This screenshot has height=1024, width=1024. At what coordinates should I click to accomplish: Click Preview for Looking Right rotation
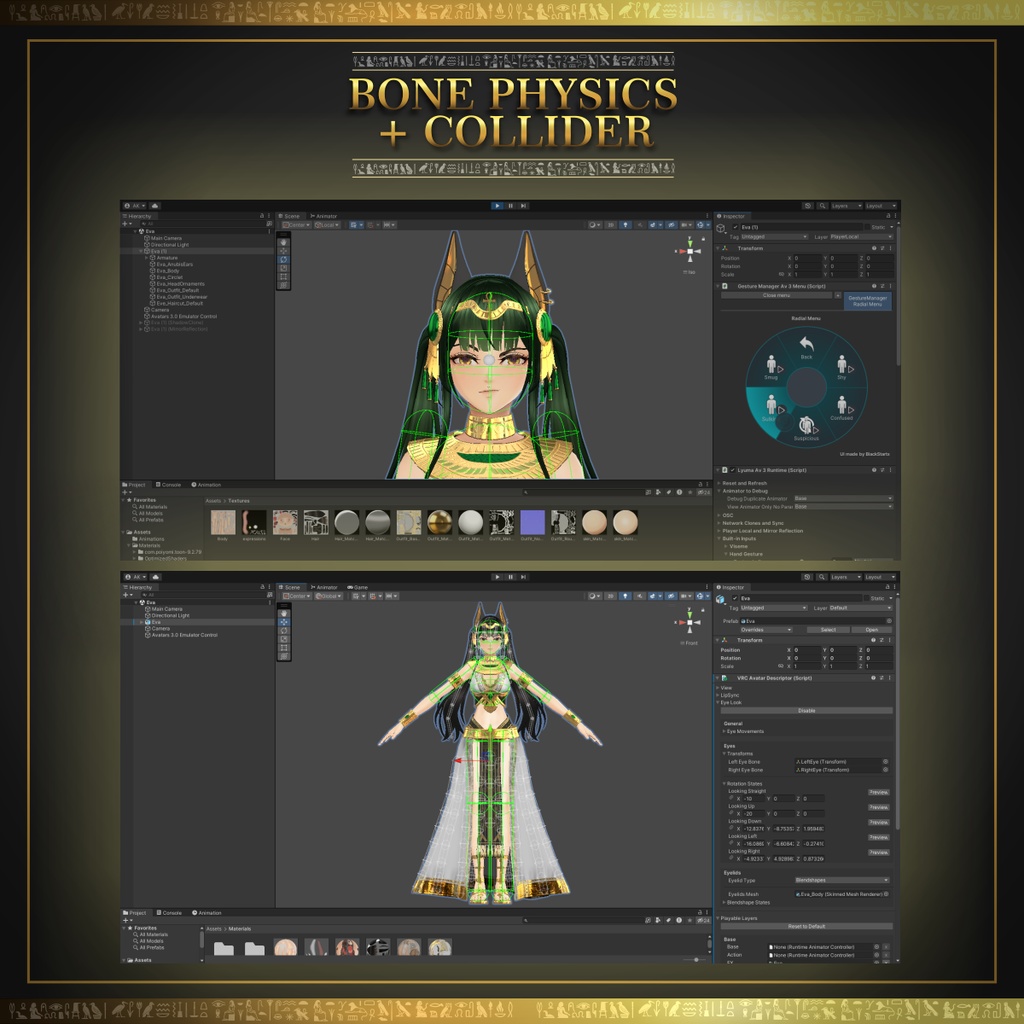[878, 852]
